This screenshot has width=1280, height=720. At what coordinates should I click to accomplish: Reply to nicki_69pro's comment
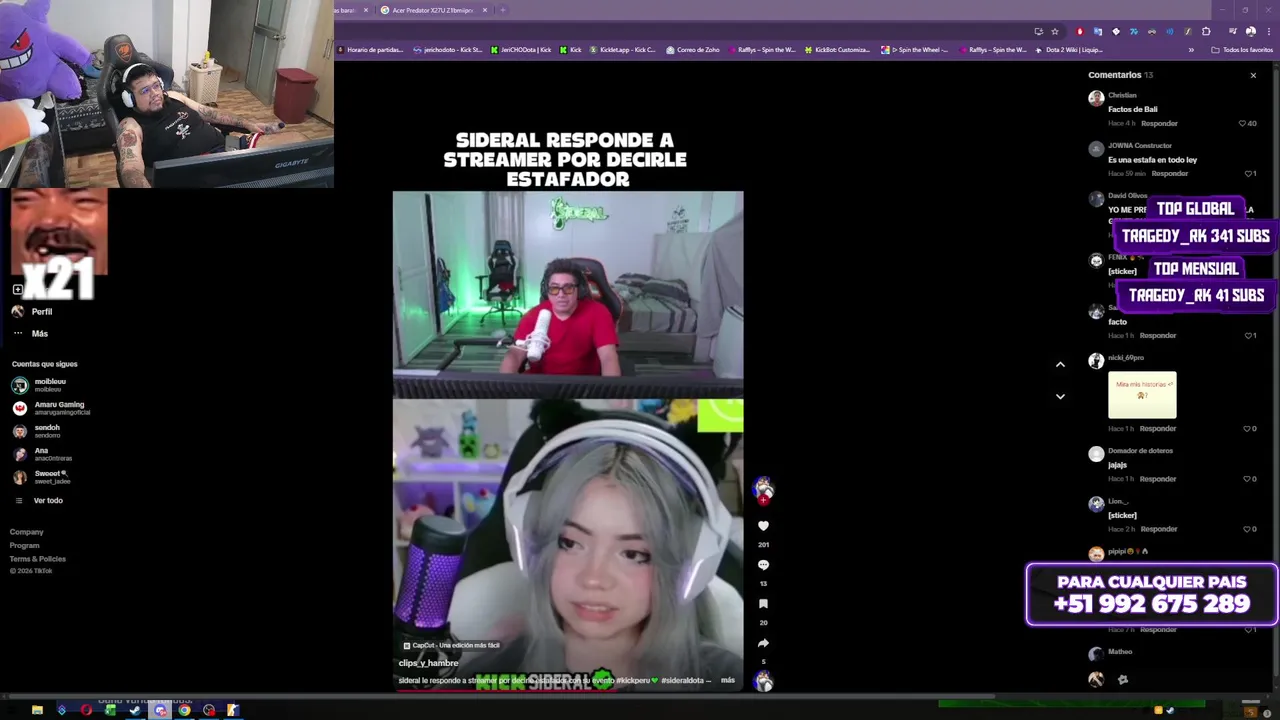[x=1158, y=428]
